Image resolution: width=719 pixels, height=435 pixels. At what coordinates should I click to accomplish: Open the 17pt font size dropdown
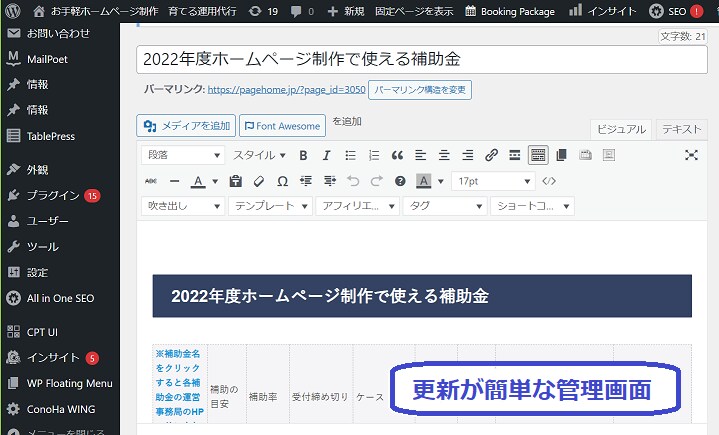[x=493, y=181]
